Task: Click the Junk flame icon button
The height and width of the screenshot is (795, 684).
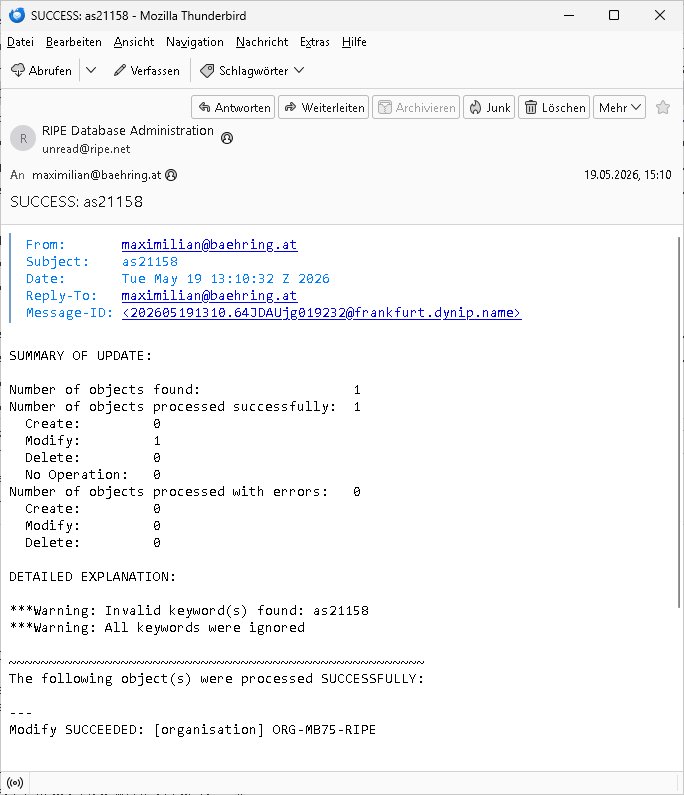Action: pyautogui.click(x=489, y=107)
